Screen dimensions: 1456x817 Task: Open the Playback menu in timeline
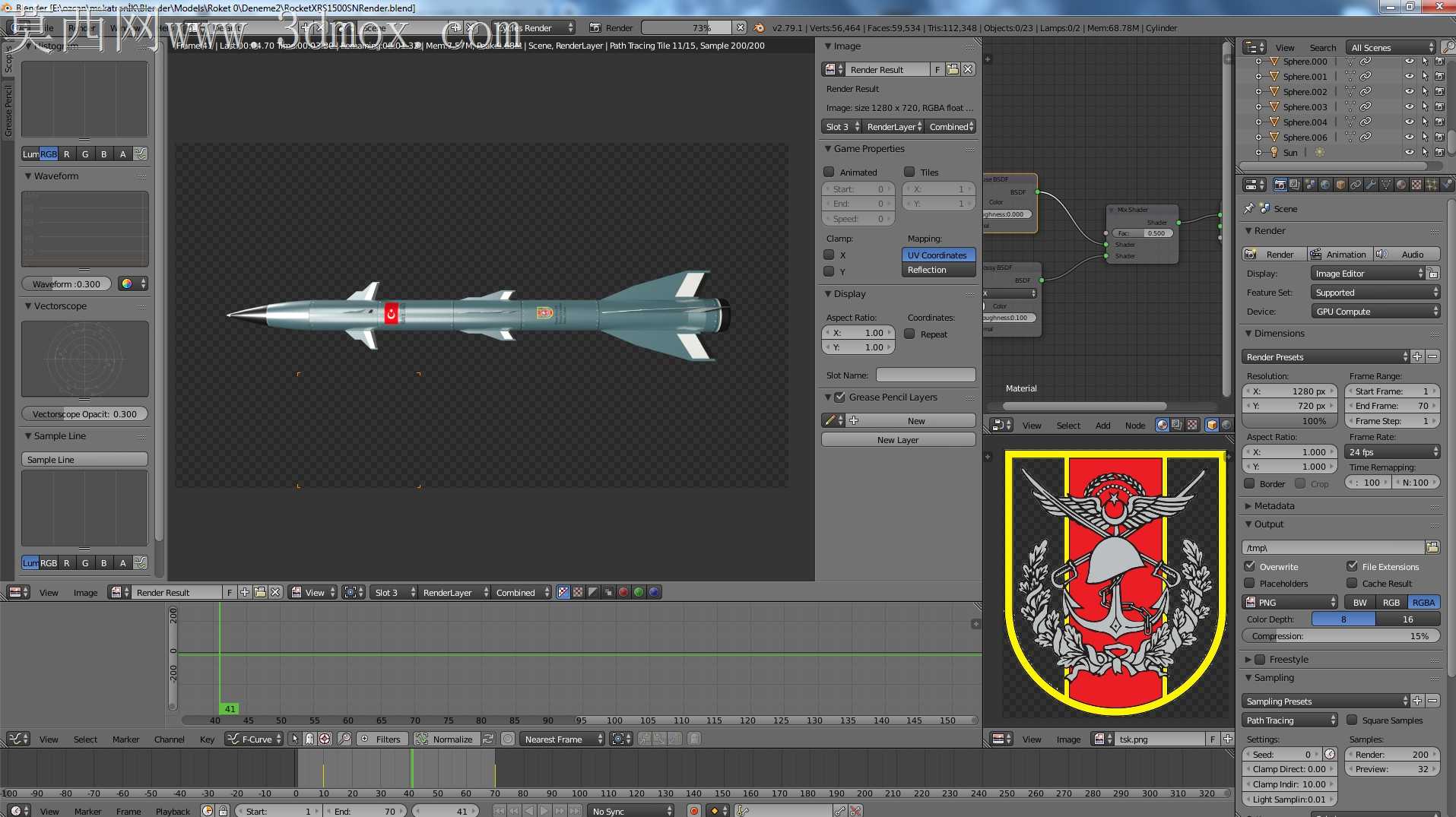pos(173,812)
